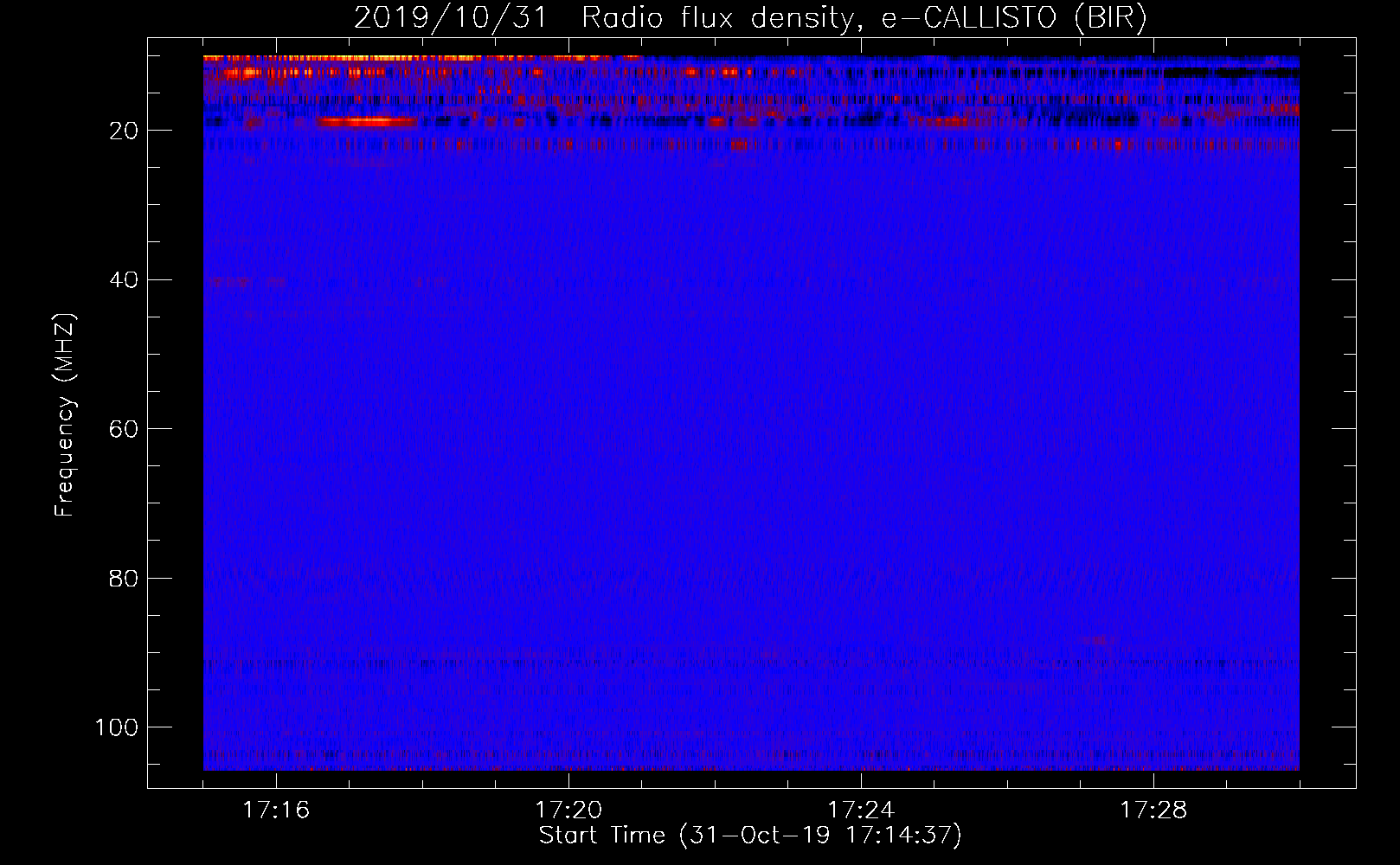This screenshot has height=865, width=1400.
Task: Click the 17:28 time tick label
Action: click(x=1153, y=811)
